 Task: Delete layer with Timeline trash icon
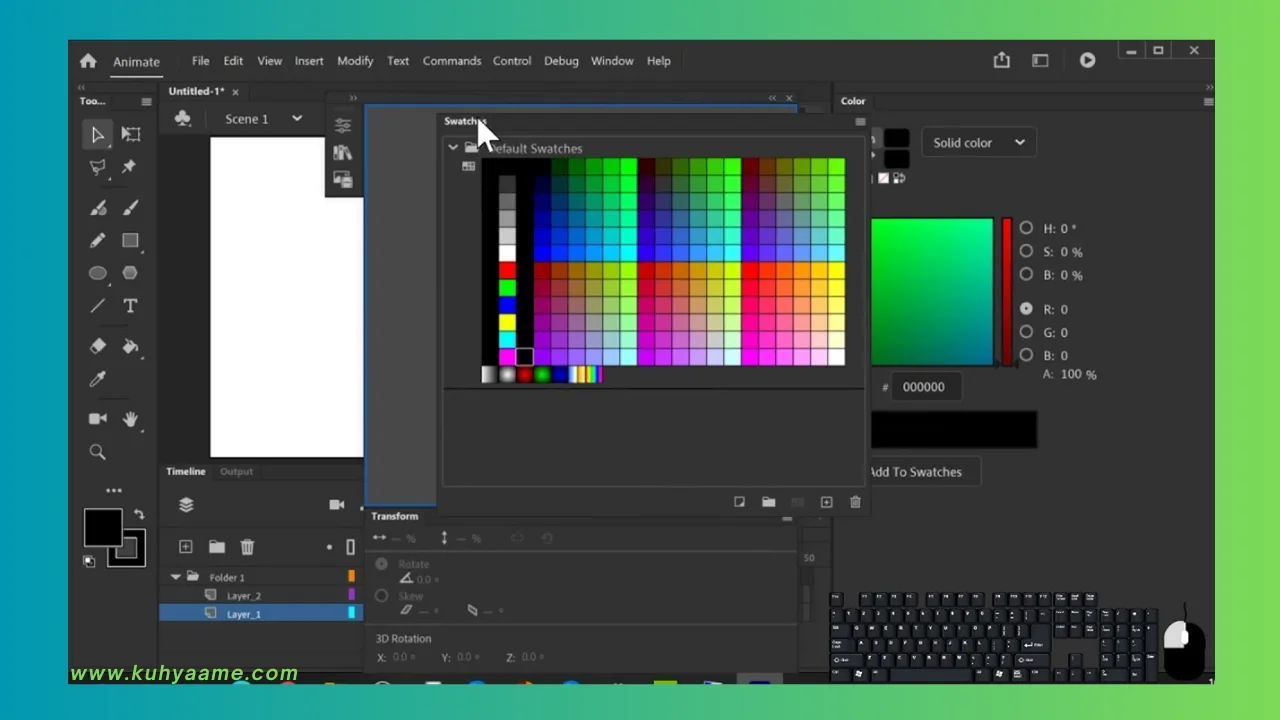pyautogui.click(x=247, y=546)
